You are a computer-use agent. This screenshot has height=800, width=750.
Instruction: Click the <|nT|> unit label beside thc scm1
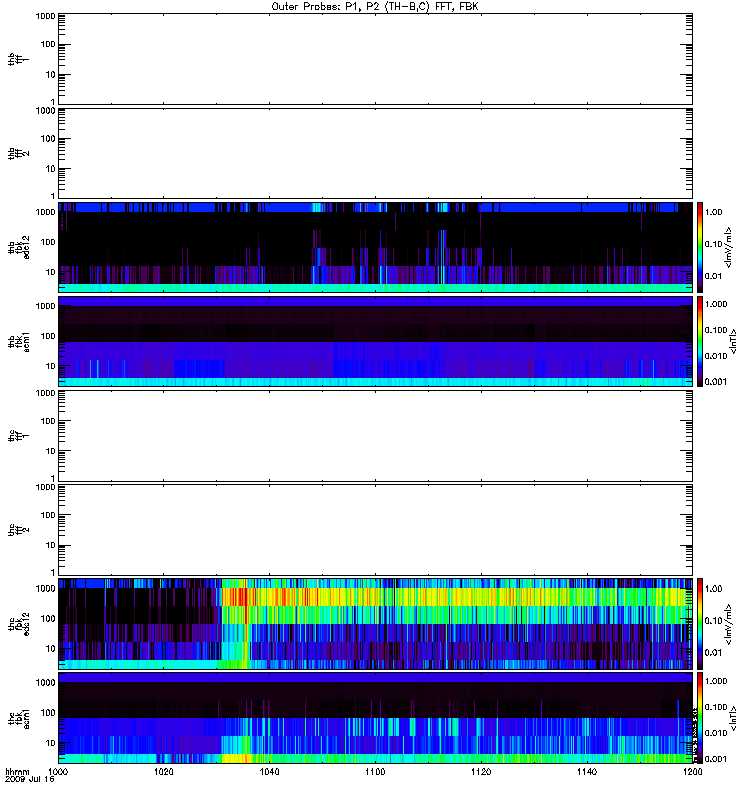coord(733,718)
